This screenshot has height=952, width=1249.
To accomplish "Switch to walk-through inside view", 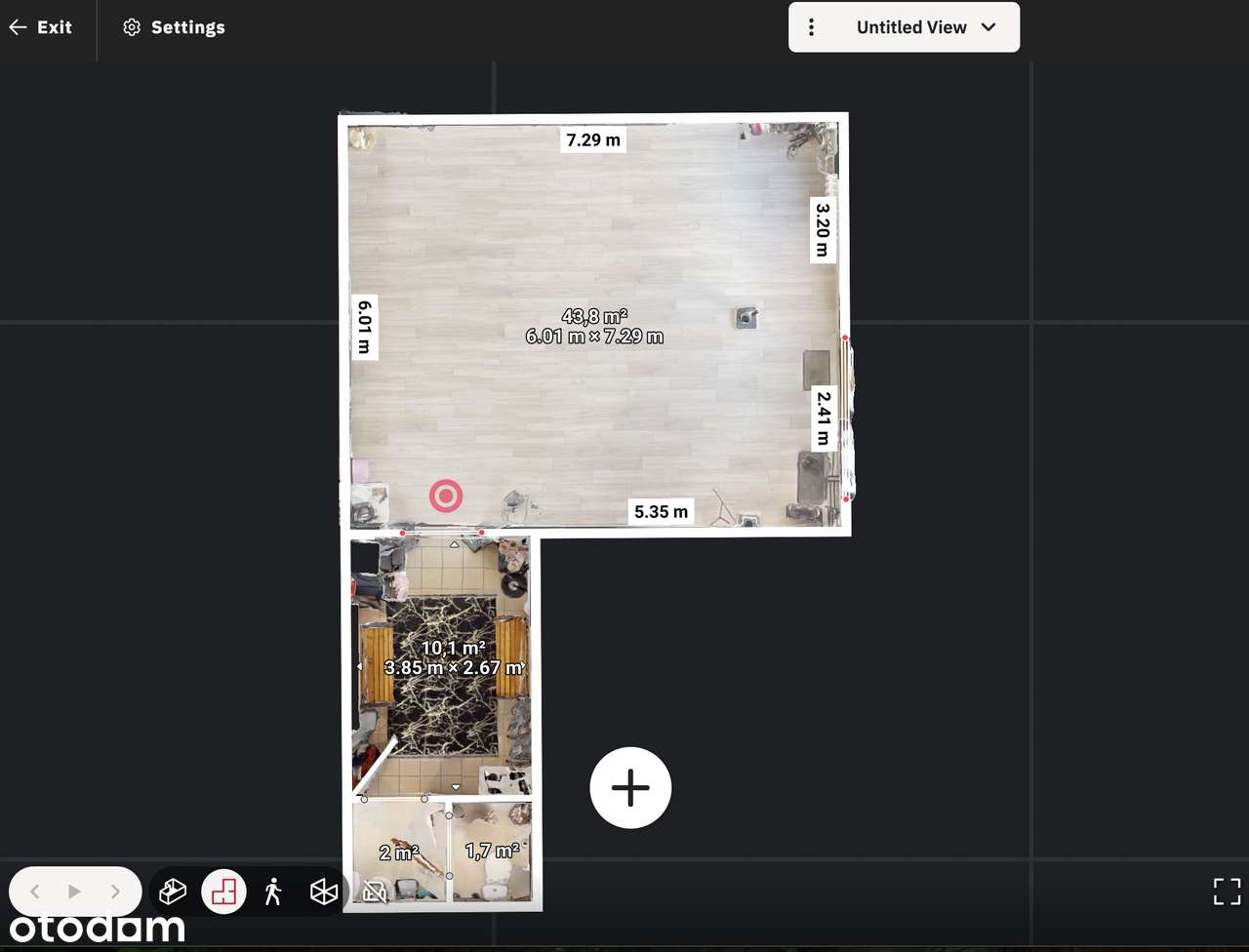I will (x=273, y=892).
